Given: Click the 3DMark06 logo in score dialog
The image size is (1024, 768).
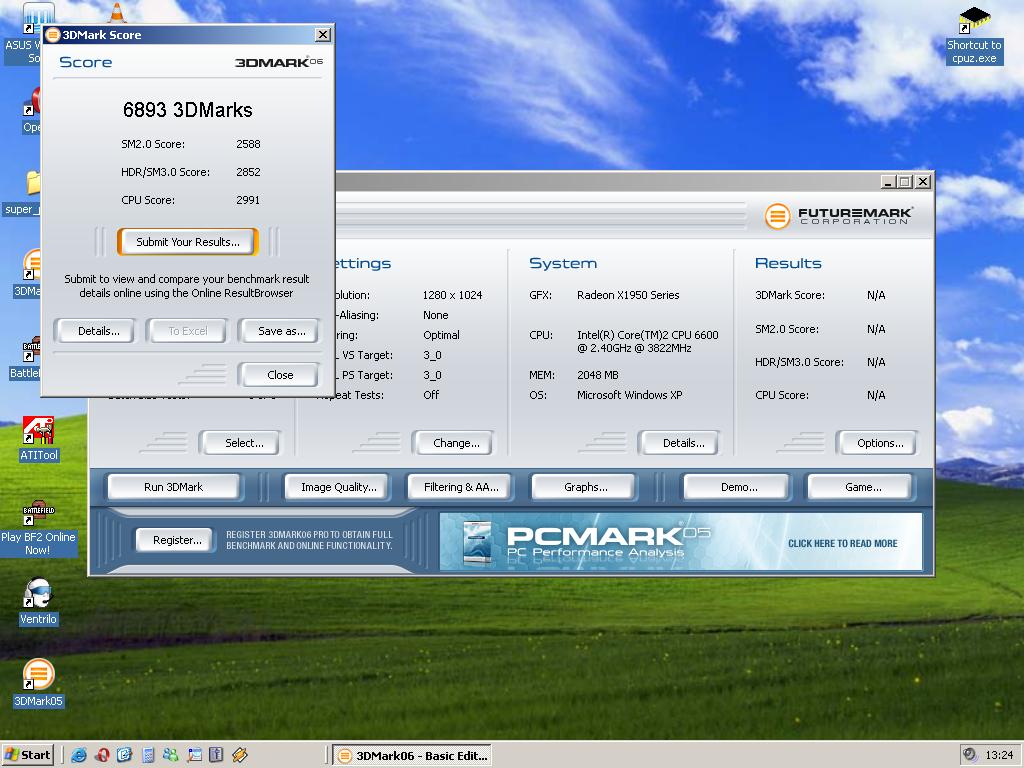Looking at the screenshot, I should 279,62.
